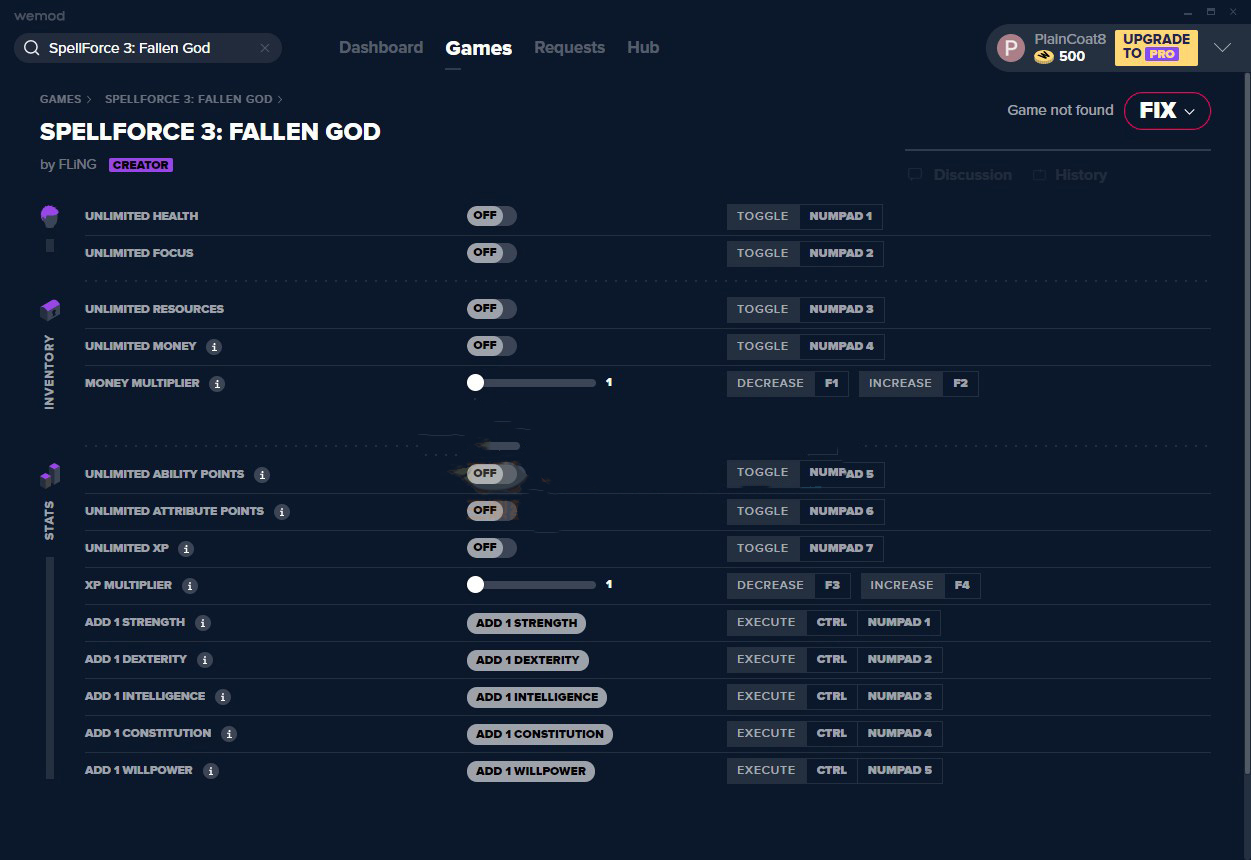Click the Money Multiplier slider handle
1251x860 pixels.
pos(475,383)
